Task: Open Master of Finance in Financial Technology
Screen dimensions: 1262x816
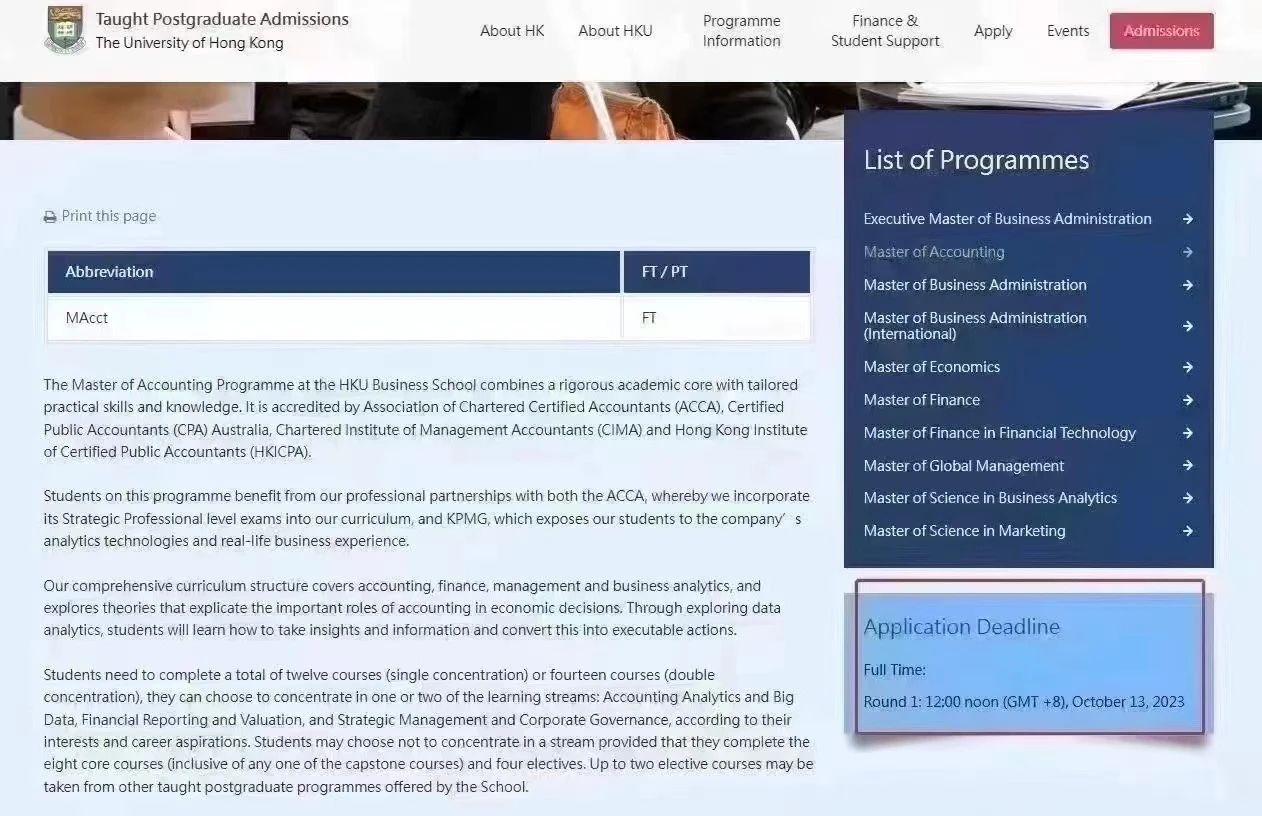Action: point(999,433)
